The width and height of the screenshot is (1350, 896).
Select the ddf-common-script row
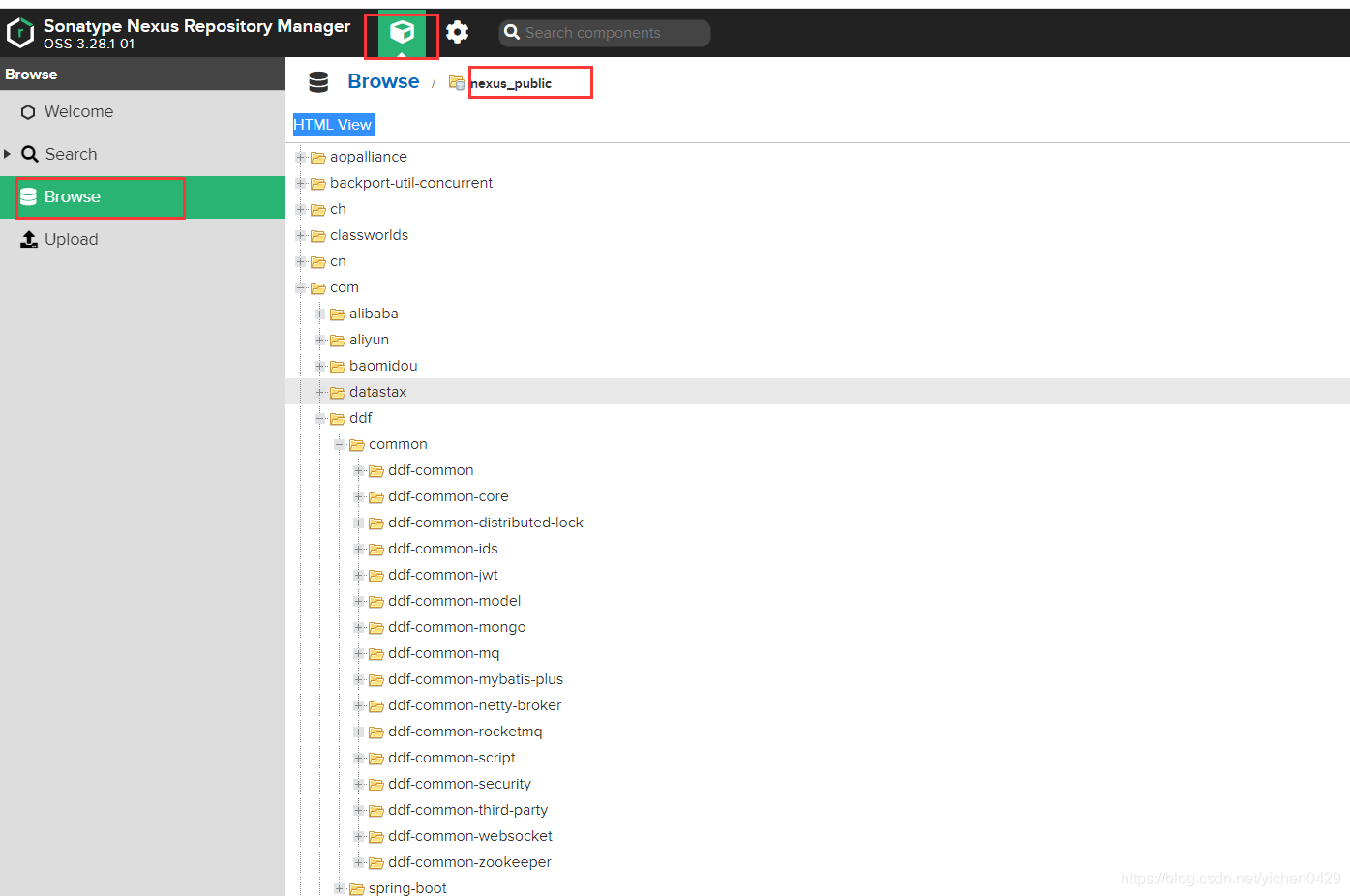click(818, 758)
